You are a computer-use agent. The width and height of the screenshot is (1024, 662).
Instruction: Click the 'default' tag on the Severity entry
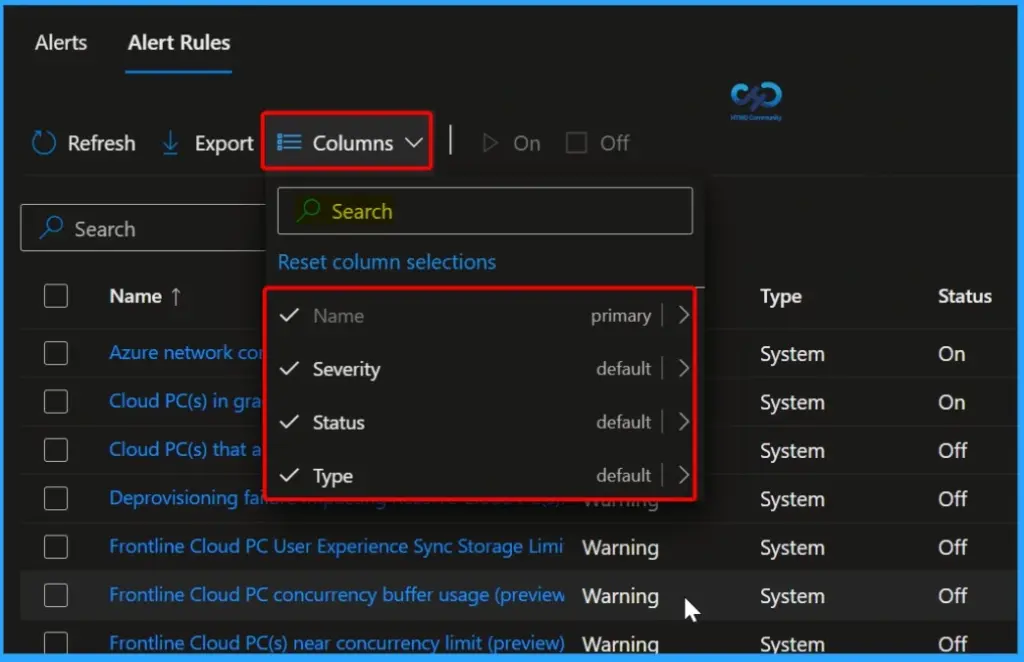coord(623,369)
